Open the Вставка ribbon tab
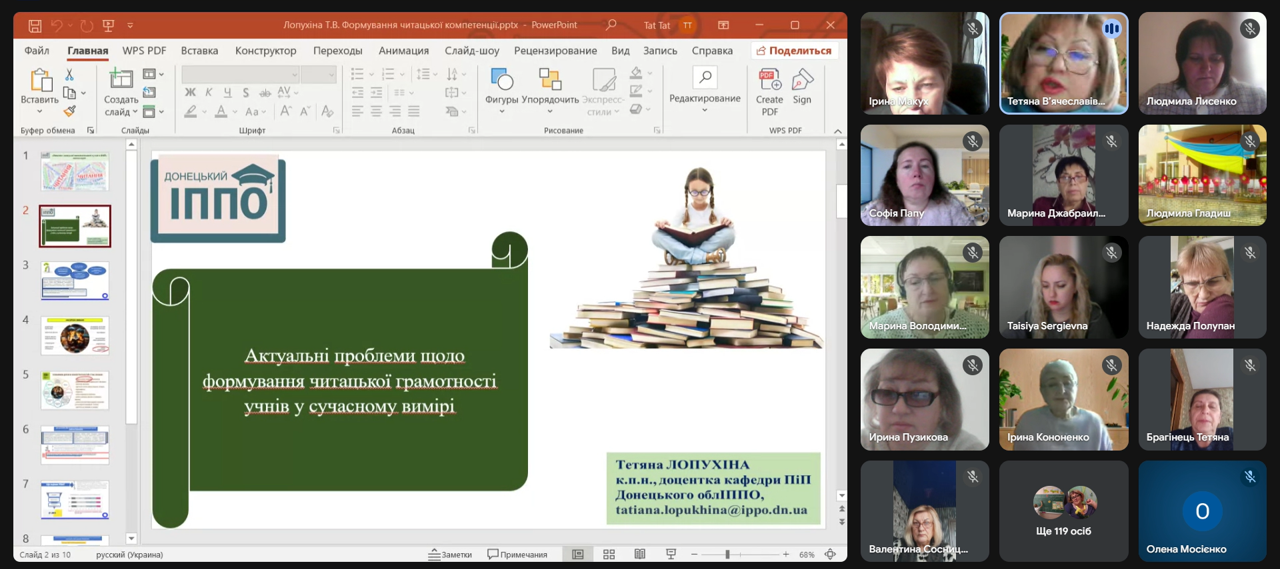Image resolution: width=1280 pixels, height=569 pixels. pyautogui.click(x=200, y=50)
